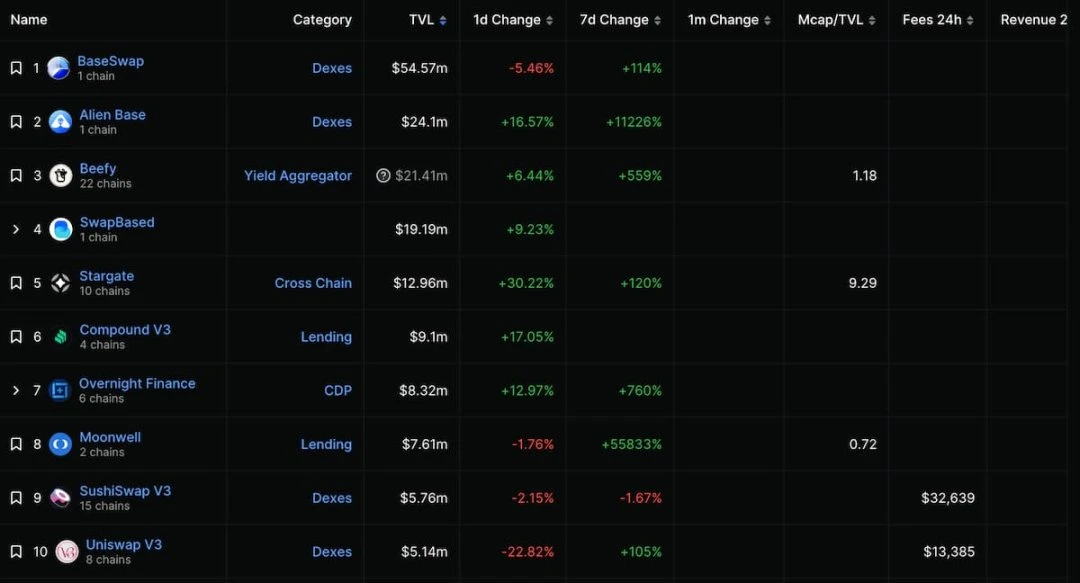Viewport: 1080px width, 583px height.
Task: Click the question mark icon beside Beefy TVL
Action: (x=383, y=176)
